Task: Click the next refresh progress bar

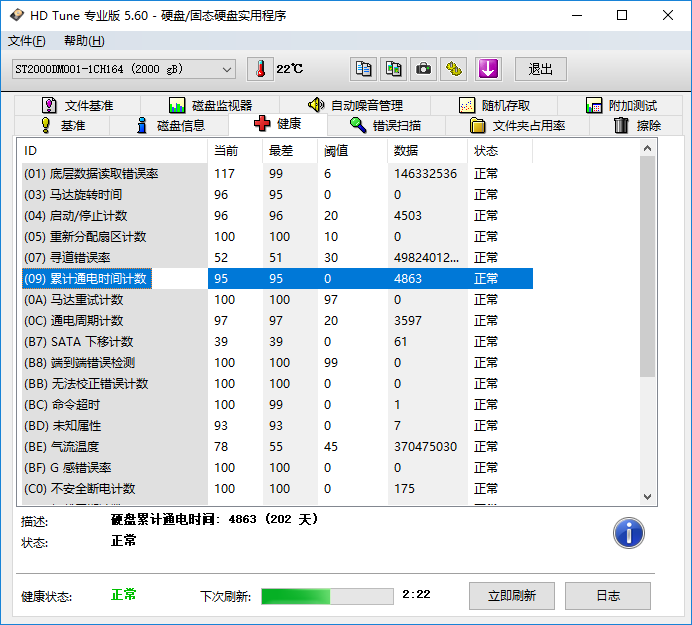Action: pos(327,596)
